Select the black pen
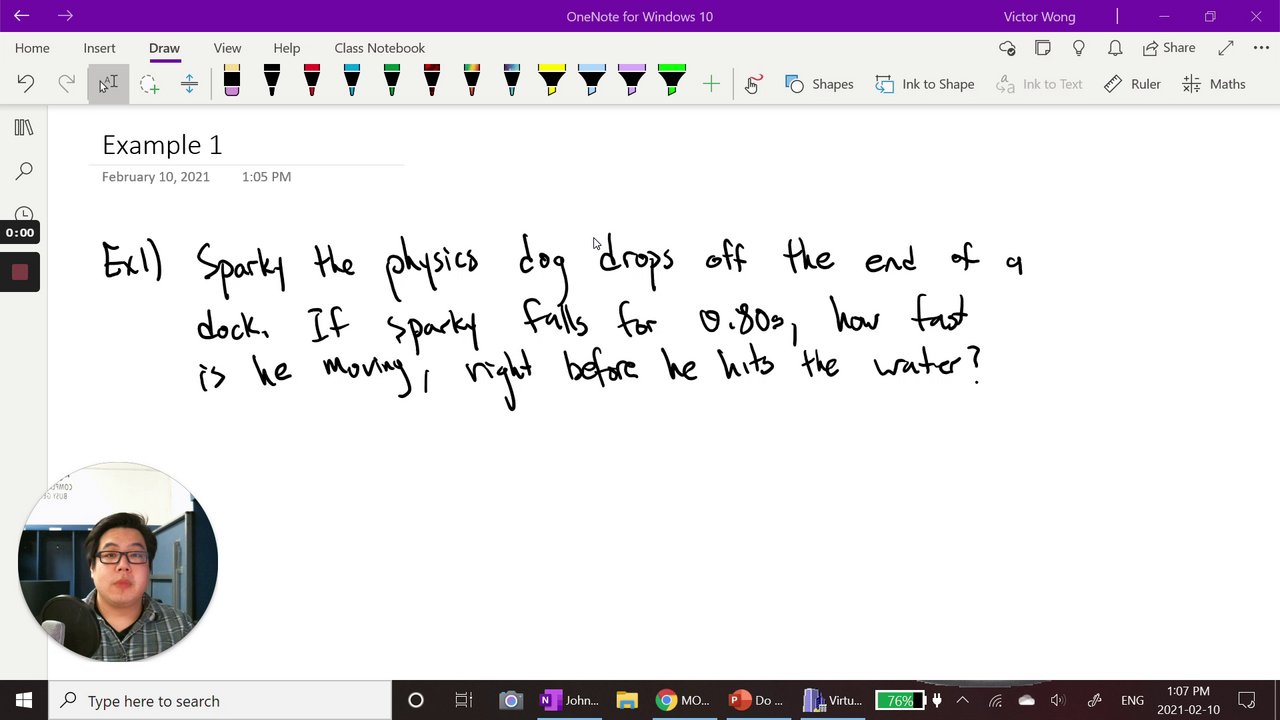The height and width of the screenshot is (720, 1280). click(x=272, y=81)
